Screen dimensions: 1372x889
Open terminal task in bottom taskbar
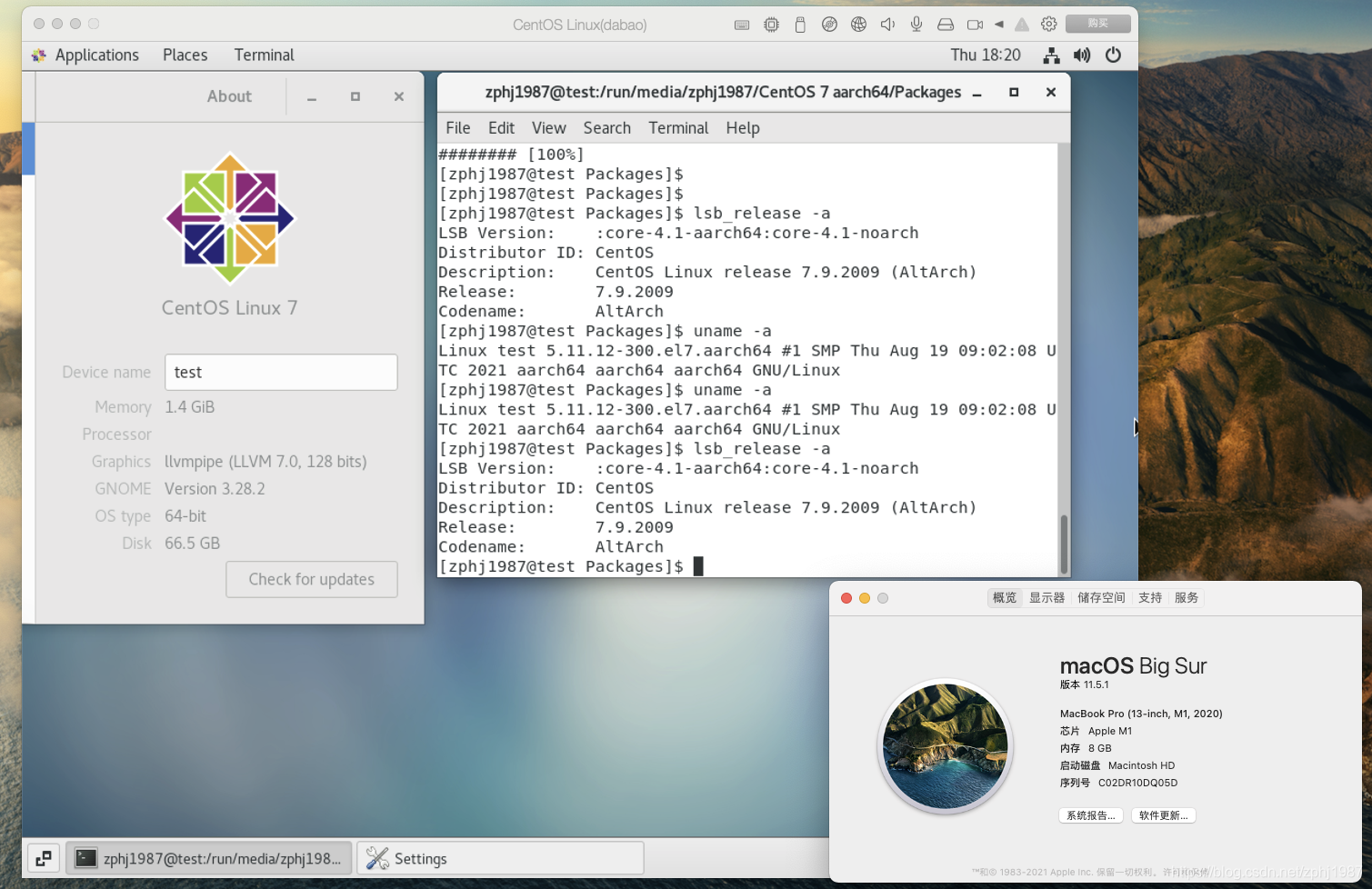[209, 859]
